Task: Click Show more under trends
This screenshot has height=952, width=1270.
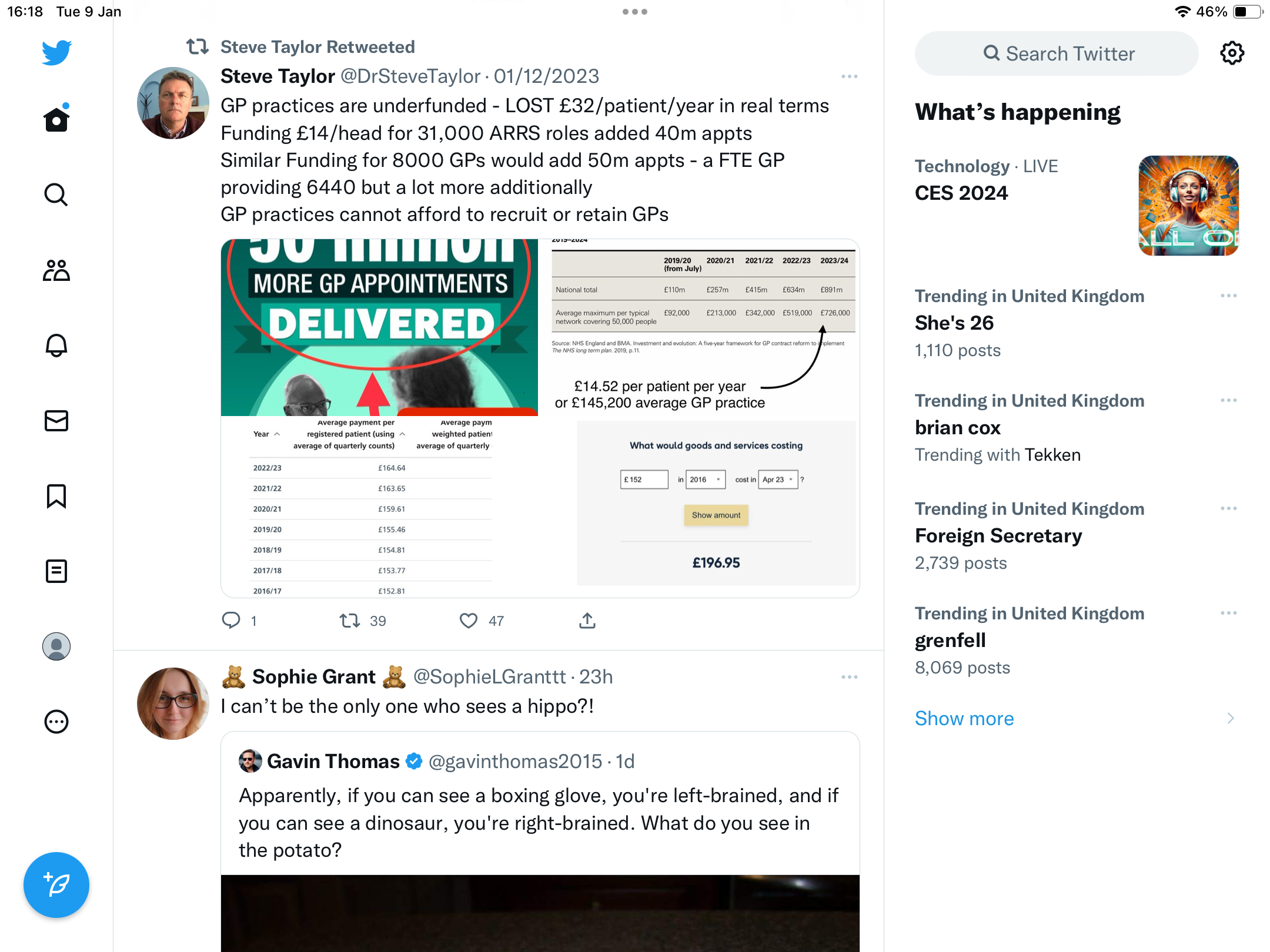Action: point(964,718)
